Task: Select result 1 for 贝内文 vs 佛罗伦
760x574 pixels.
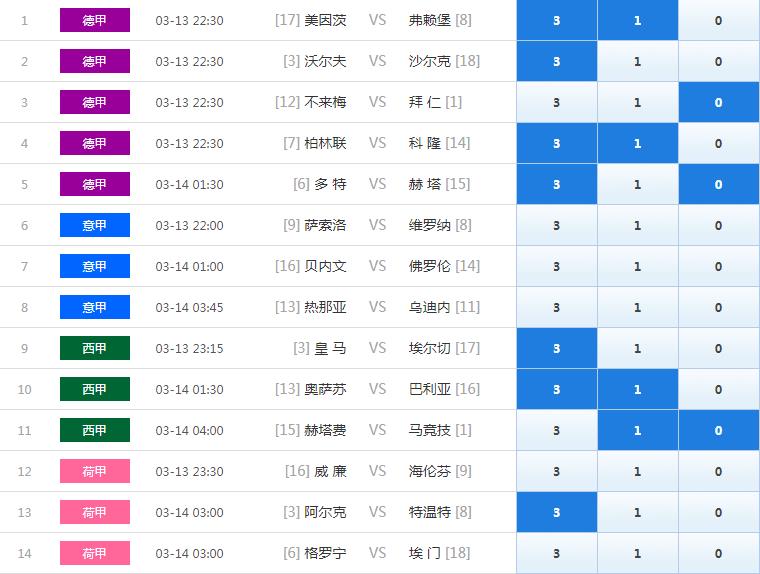Action: coord(637,266)
